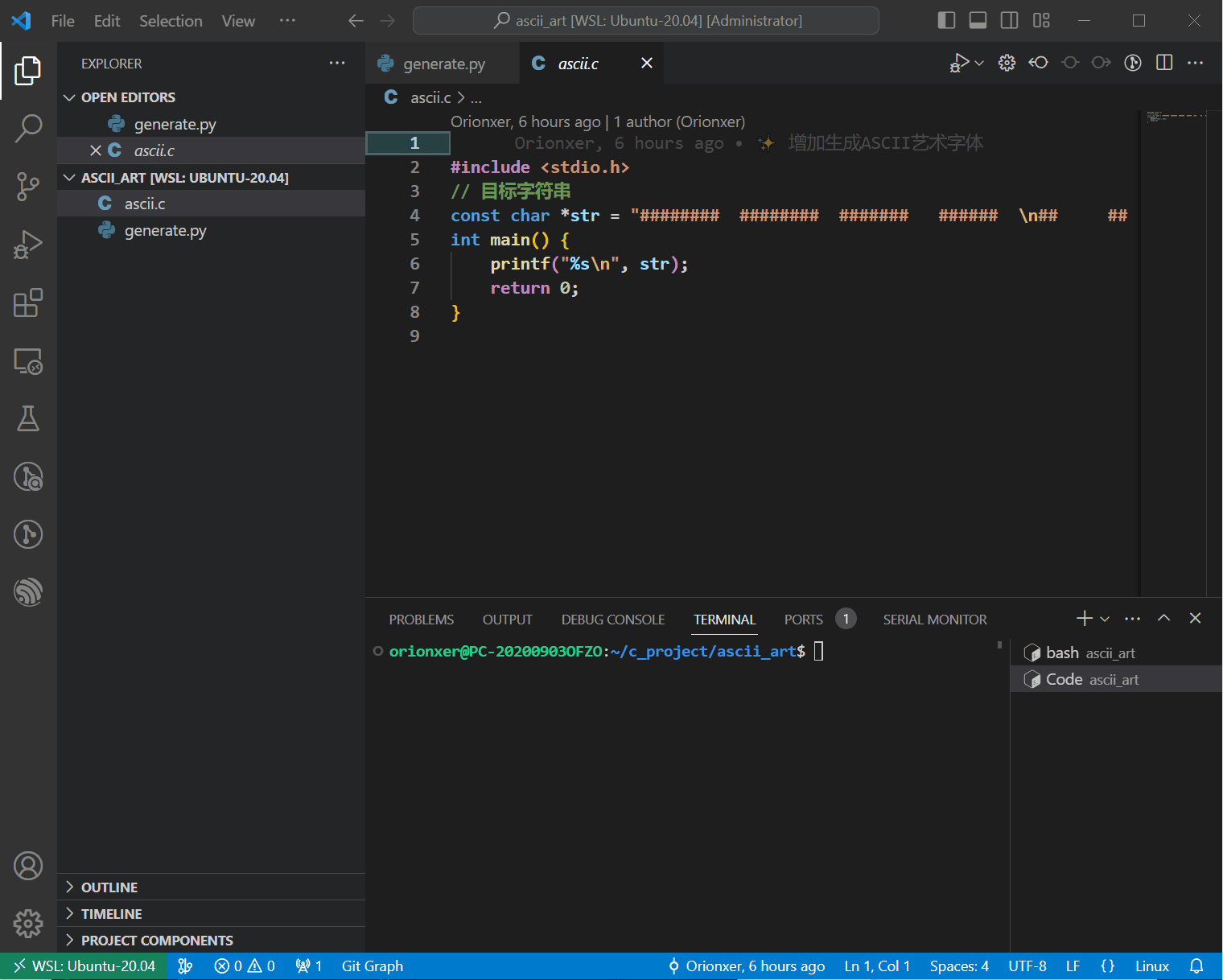Click Git Graph in the status bar

point(373,966)
